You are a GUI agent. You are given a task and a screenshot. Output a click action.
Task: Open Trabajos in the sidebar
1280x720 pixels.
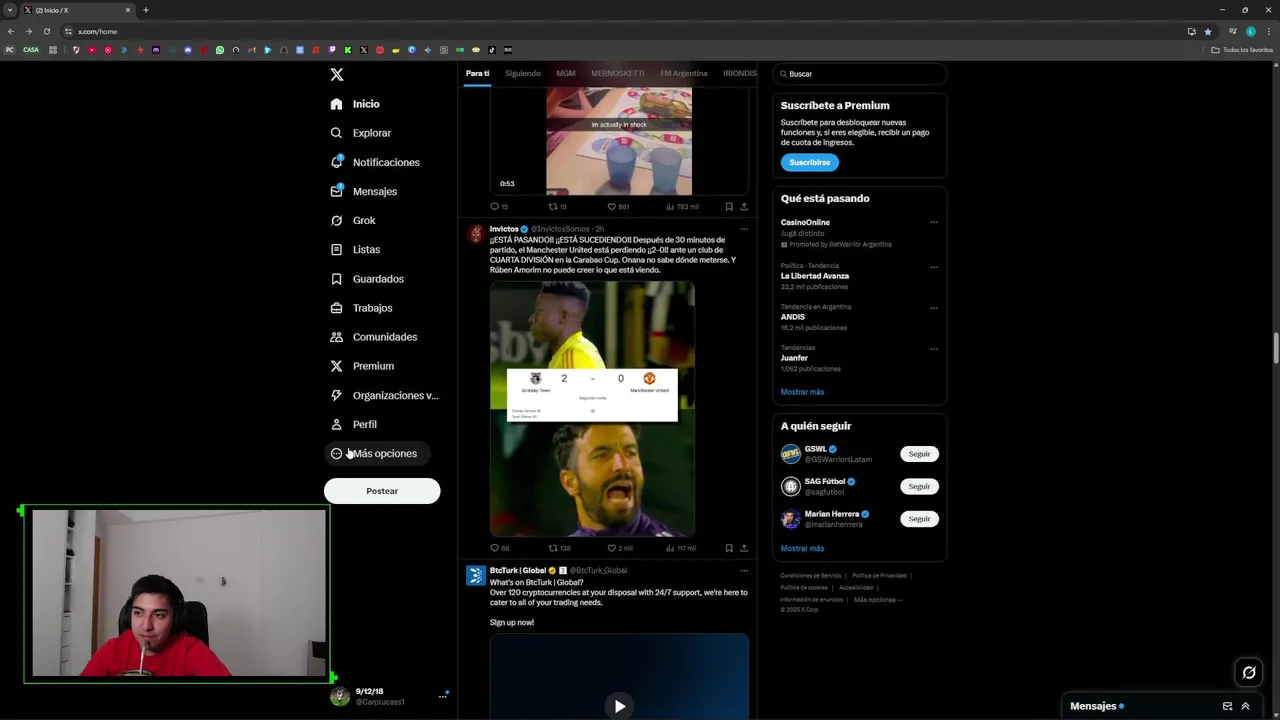361,308
